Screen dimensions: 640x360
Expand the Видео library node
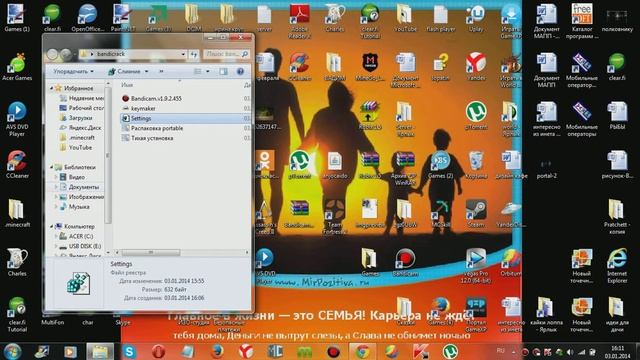pyautogui.click(x=56, y=177)
